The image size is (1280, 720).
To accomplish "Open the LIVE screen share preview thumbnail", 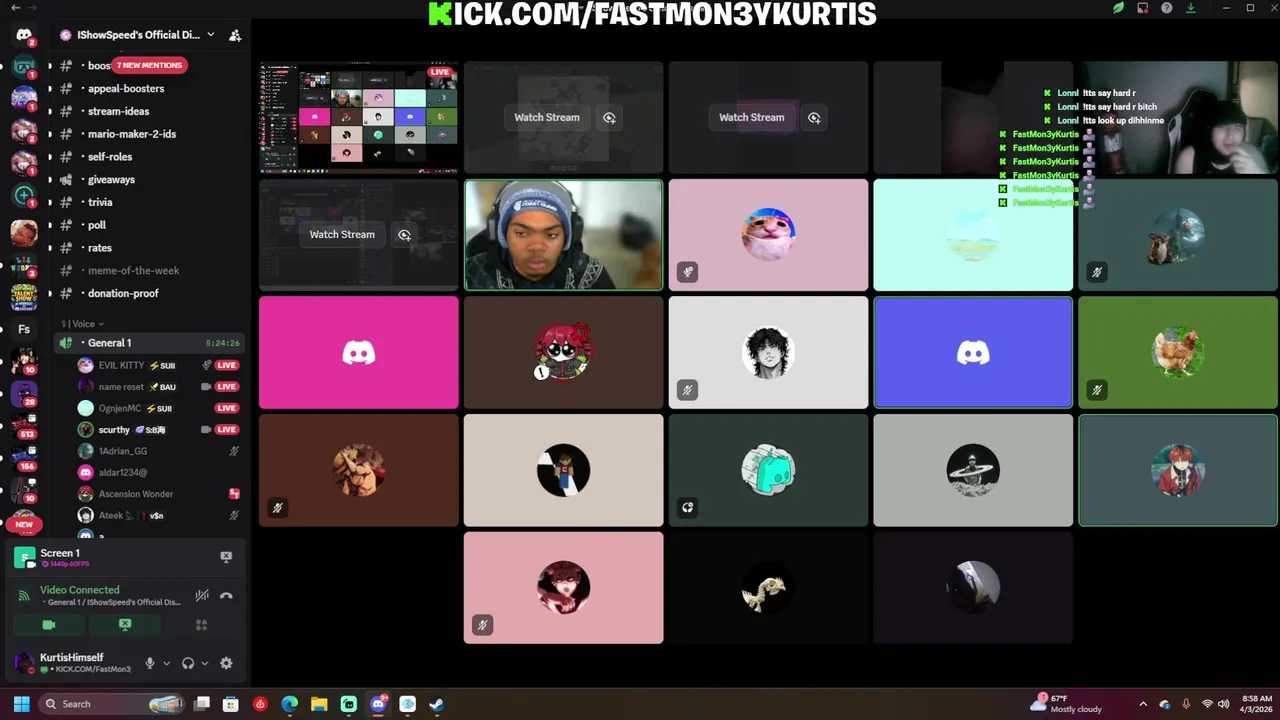I will tap(359, 118).
